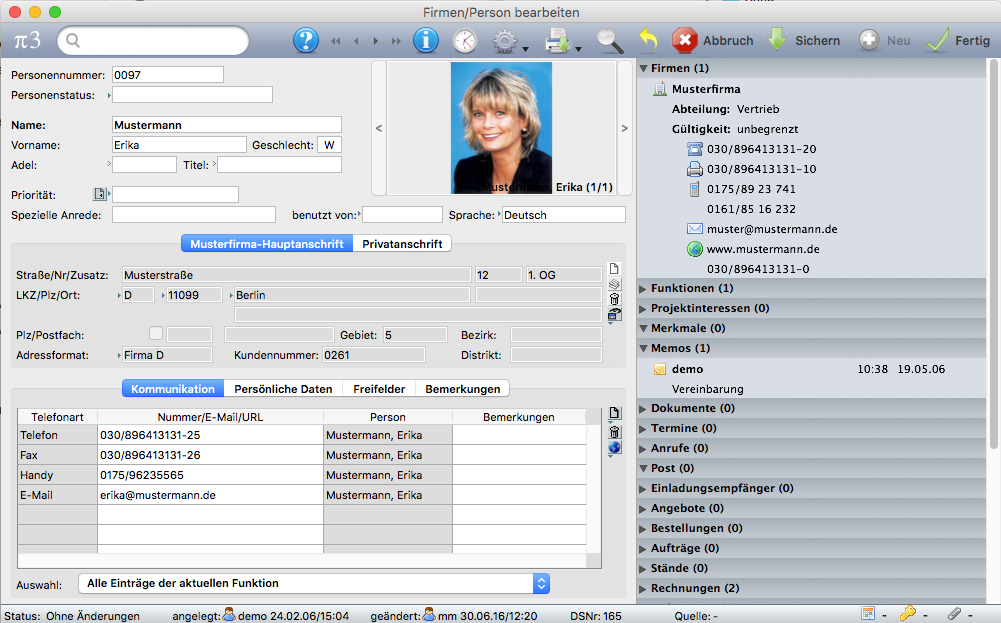
Task: Click the Name field containing Mustermann
Action: [x=227, y=125]
